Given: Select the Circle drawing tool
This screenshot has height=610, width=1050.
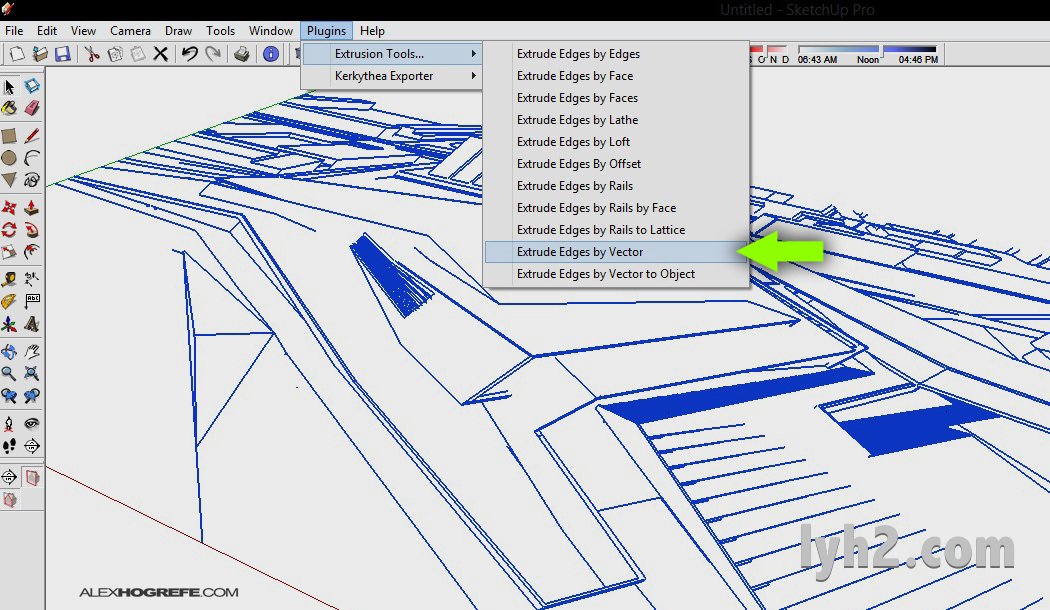Looking at the screenshot, I should (x=9, y=158).
